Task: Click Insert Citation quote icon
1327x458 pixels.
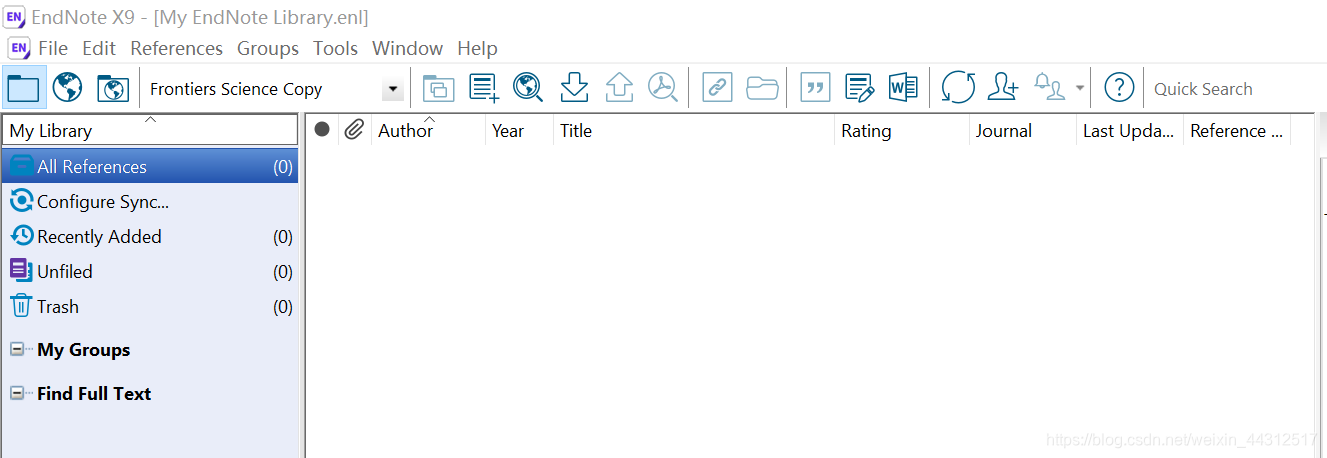Action: 816,88
